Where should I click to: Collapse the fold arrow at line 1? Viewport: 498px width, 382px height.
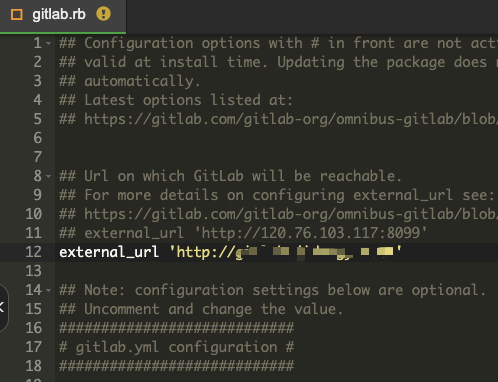pyautogui.click(x=49, y=44)
